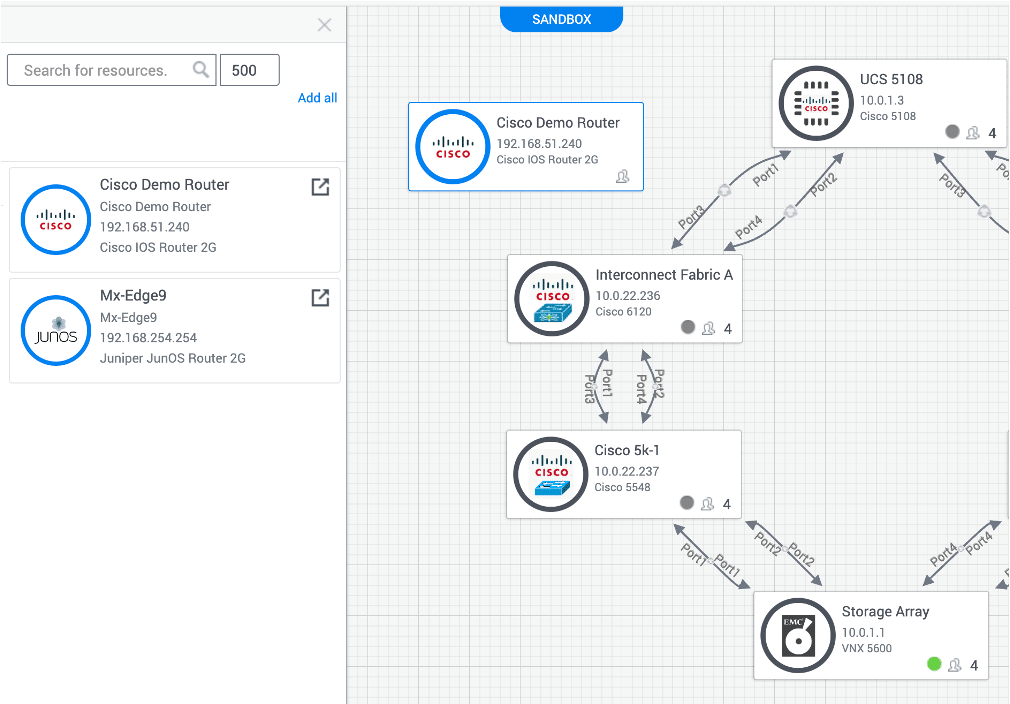Click the Storage Array node title
Image resolution: width=1010 pixels, height=704 pixels.
(x=886, y=611)
